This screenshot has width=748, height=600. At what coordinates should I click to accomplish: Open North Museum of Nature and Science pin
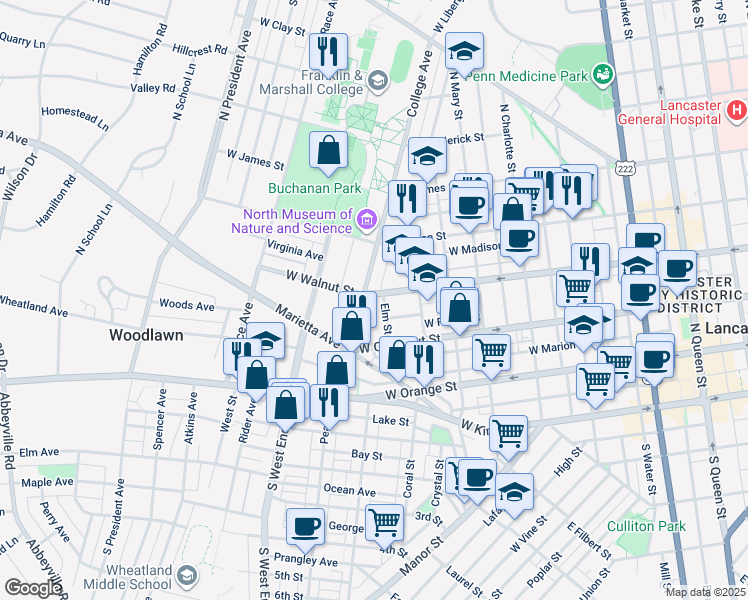coord(367,220)
